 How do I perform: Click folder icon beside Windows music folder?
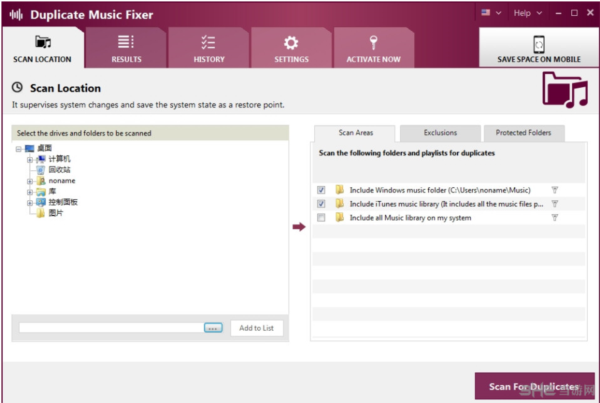click(339, 189)
